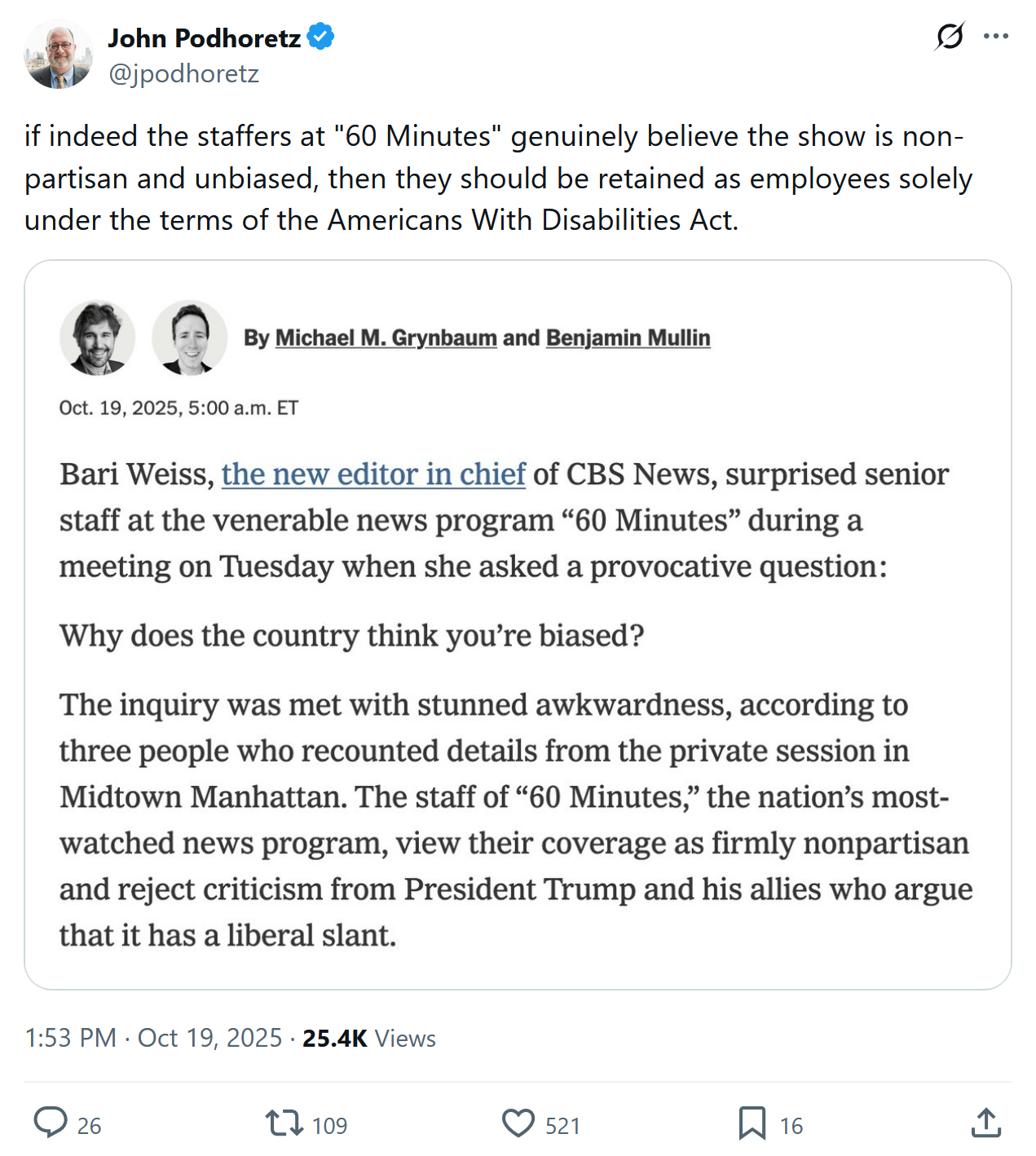
Task: Click the John Podhoretz display name
Action: (x=204, y=38)
